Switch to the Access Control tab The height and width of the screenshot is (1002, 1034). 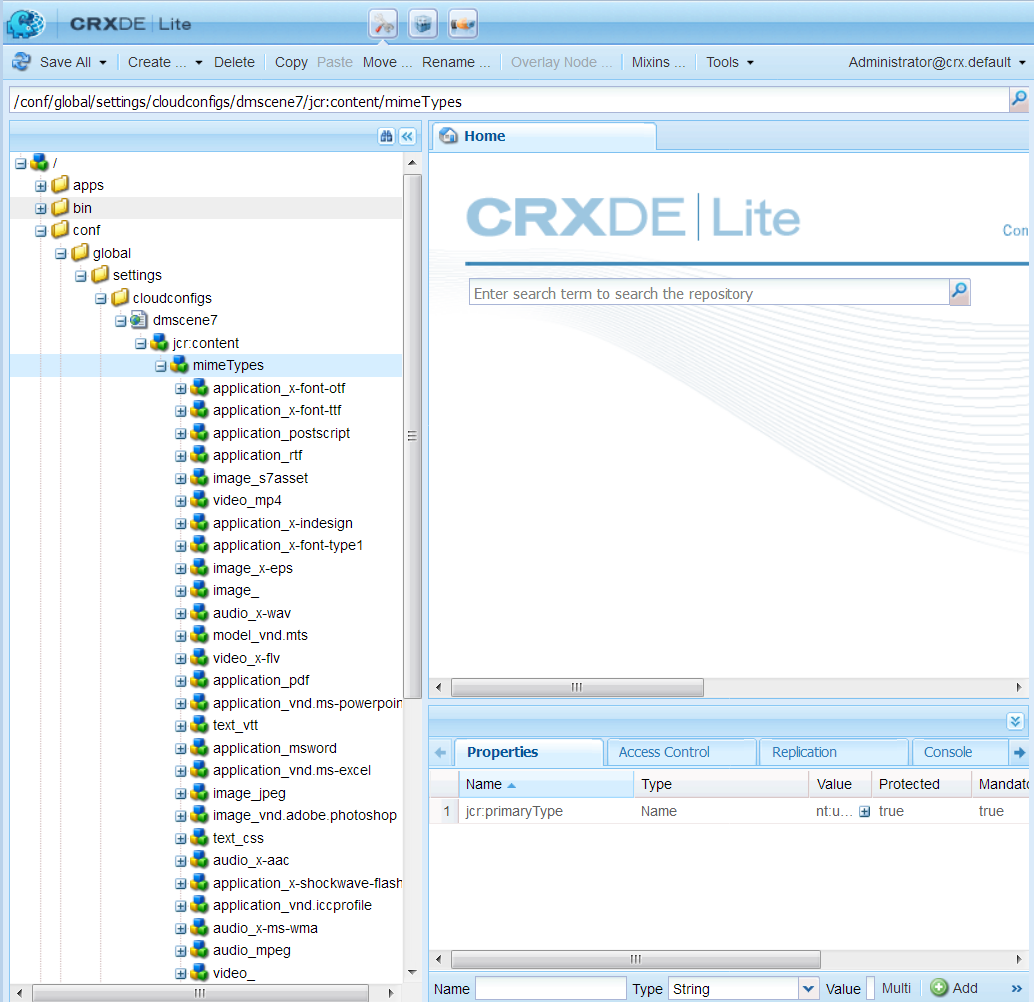(664, 752)
